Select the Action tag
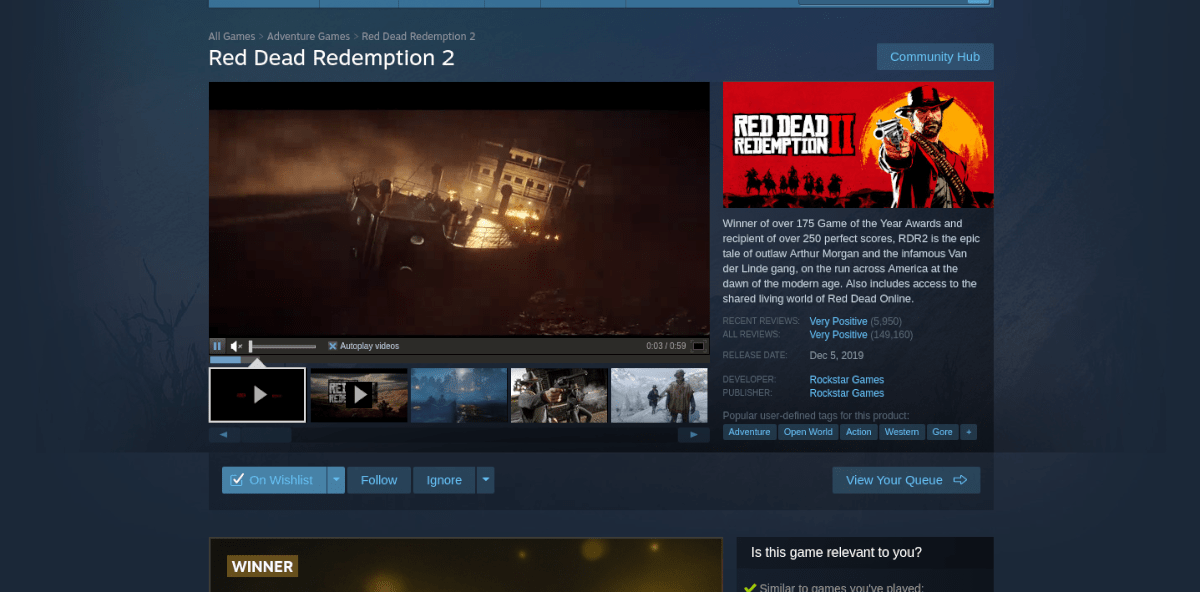The height and width of the screenshot is (592, 1200). pyautogui.click(x=858, y=432)
